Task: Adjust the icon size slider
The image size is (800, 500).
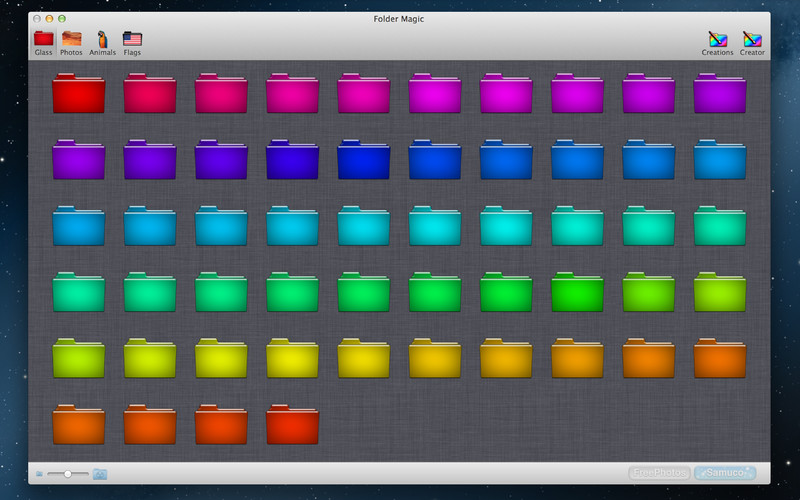Action: 68,474
